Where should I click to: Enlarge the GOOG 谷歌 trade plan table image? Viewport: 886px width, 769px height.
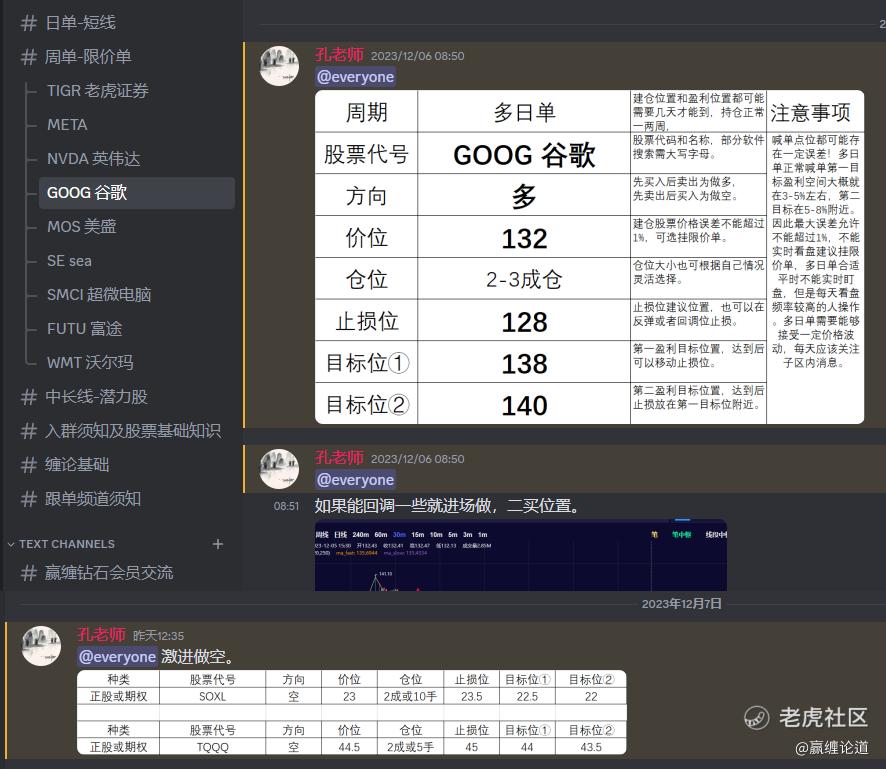pyautogui.click(x=589, y=257)
